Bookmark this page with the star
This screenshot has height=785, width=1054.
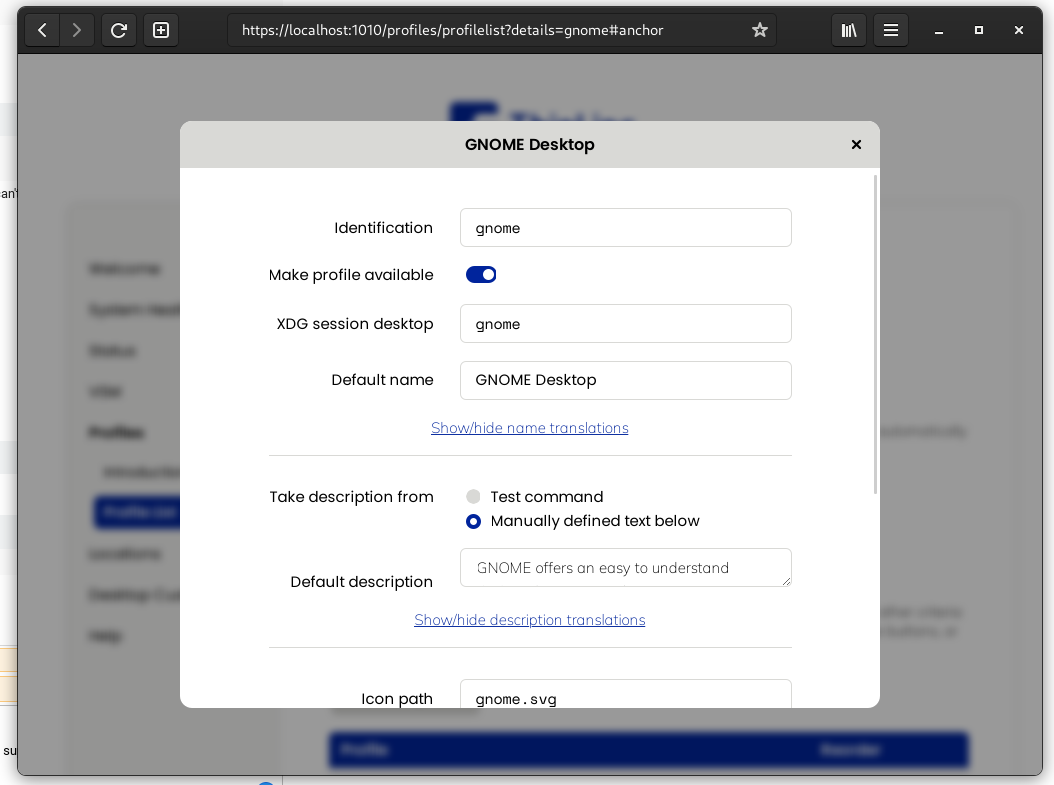760,30
